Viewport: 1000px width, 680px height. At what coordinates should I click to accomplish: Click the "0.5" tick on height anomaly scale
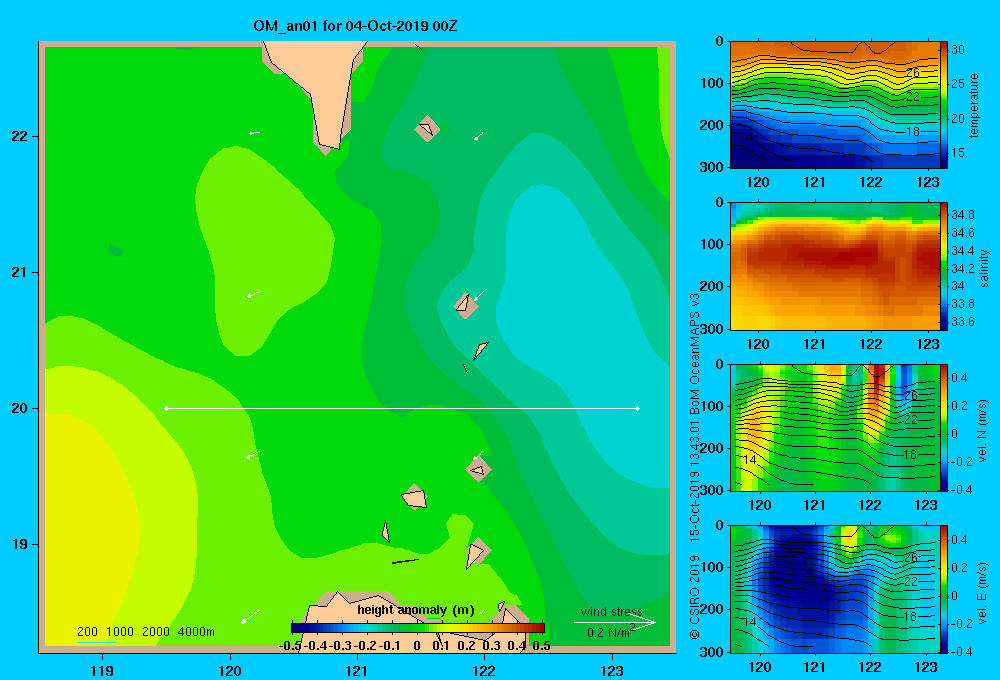coord(541,646)
